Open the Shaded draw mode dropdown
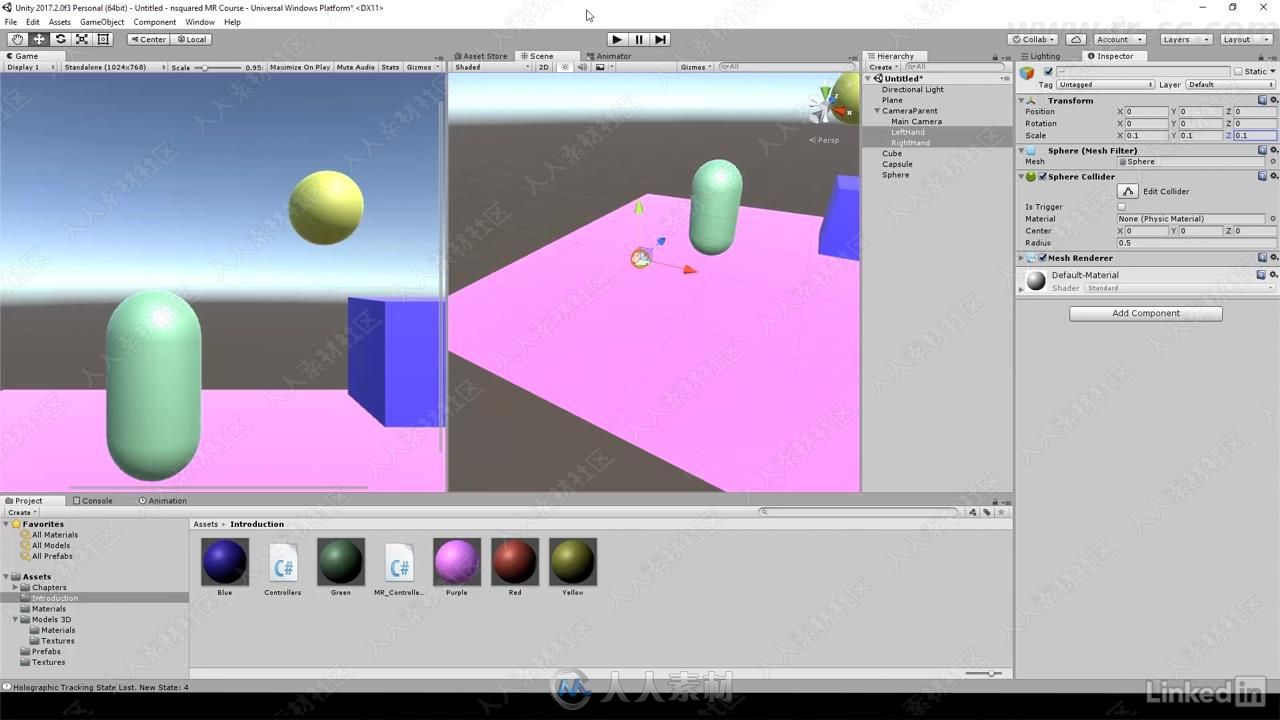 coord(492,67)
